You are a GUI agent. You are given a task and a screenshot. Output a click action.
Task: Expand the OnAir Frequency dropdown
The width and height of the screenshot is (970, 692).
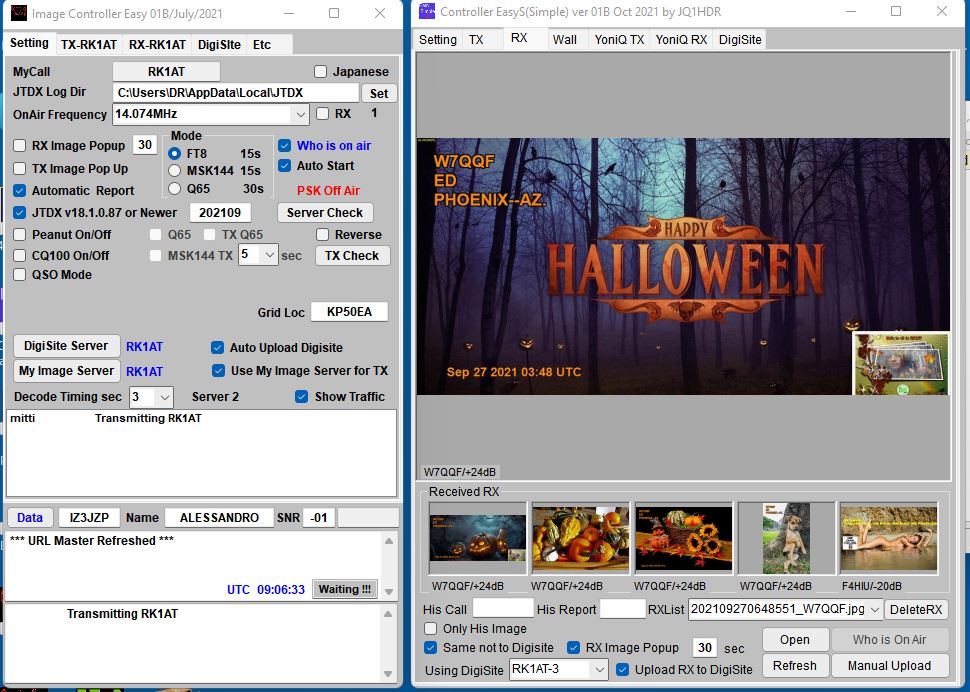pyautogui.click(x=300, y=115)
